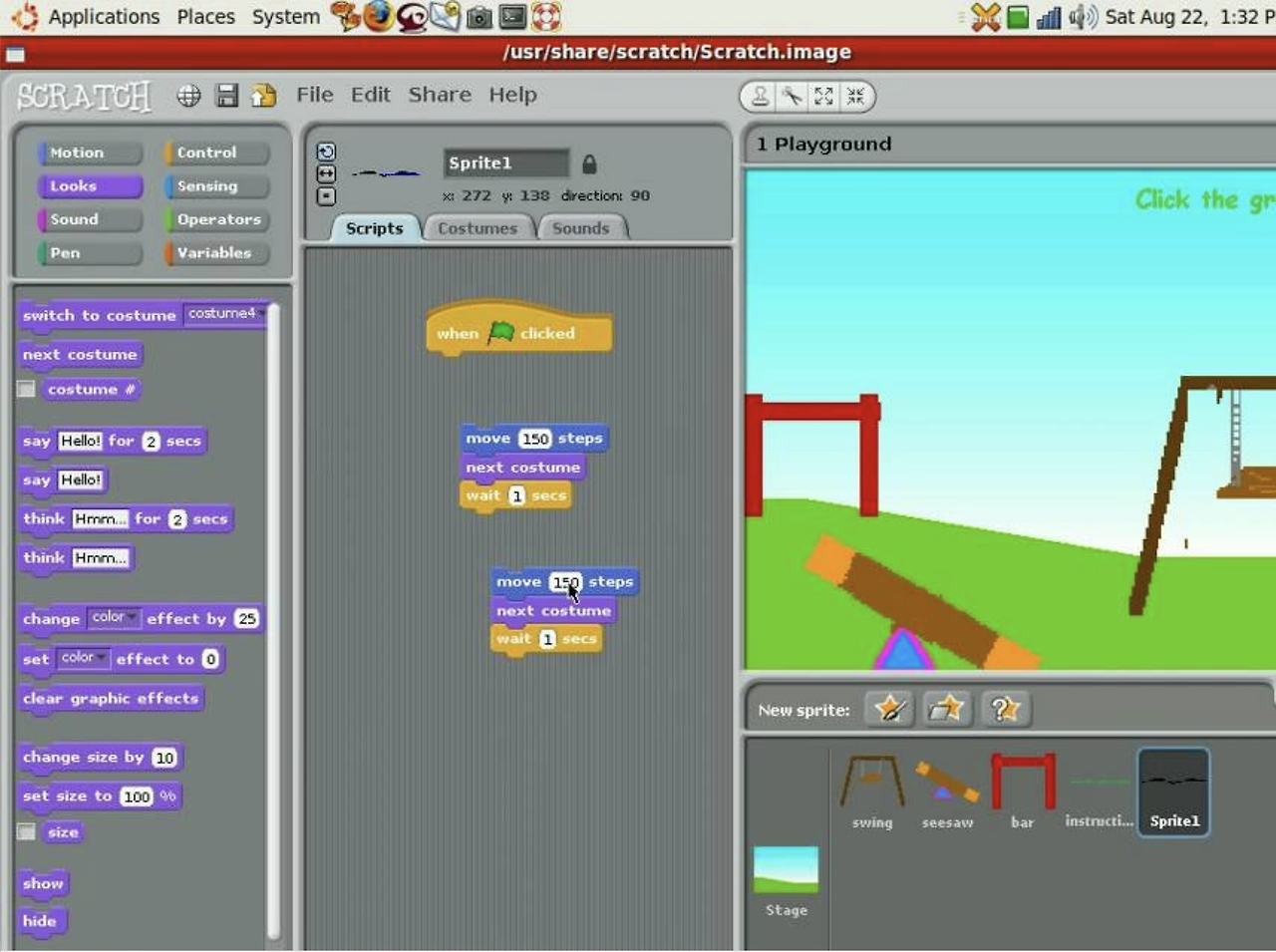Image resolution: width=1276 pixels, height=952 pixels.
Task: Click the green flag on the 'when clicked' block
Action: (x=500, y=332)
